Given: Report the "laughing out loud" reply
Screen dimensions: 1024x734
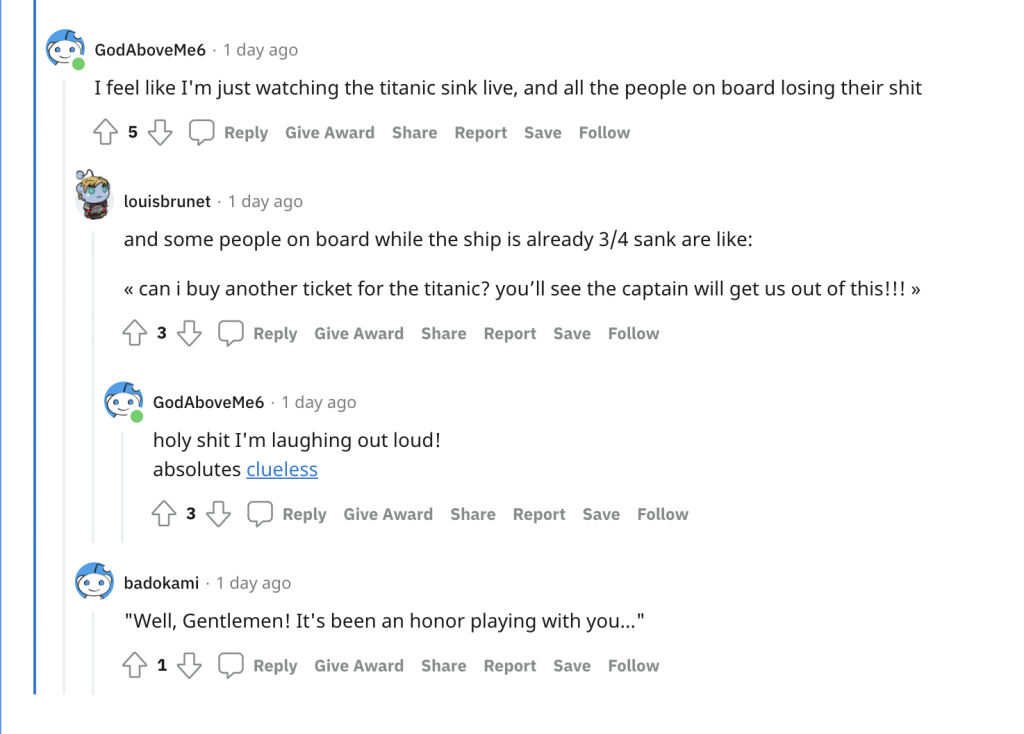Looking at the screenshot, I should point(539,515).
